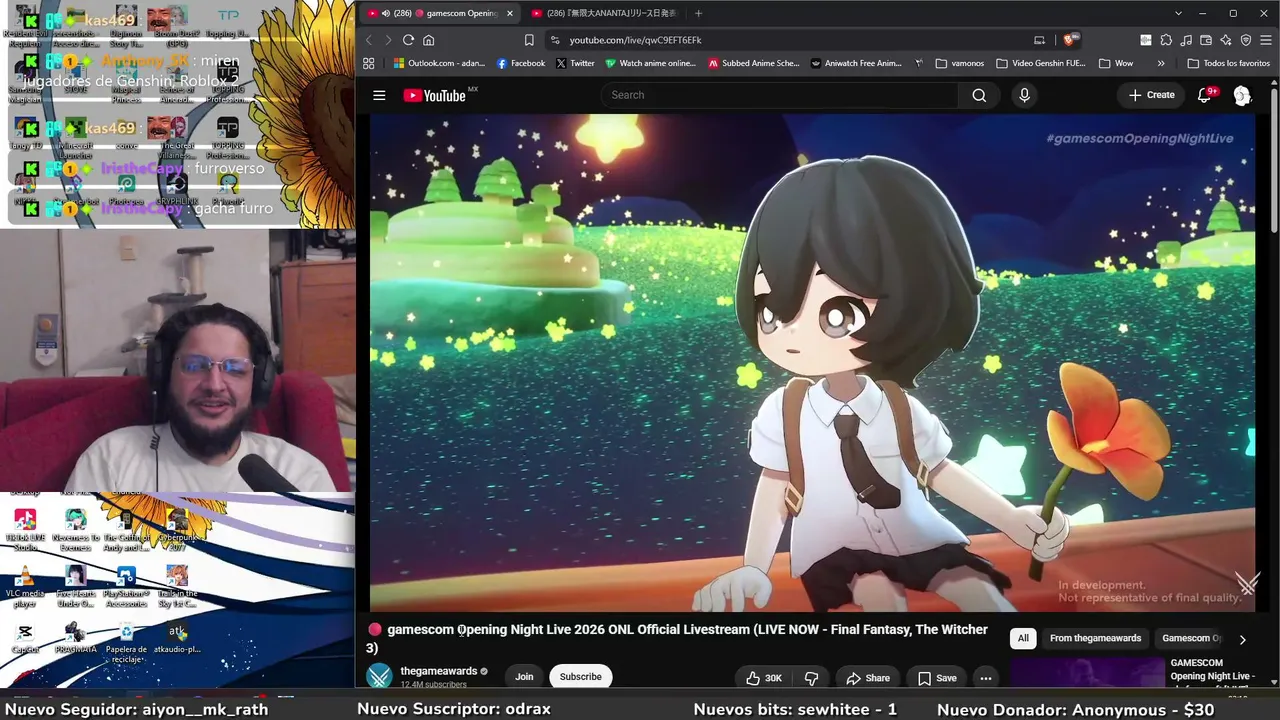Open the vamonos bookmarks folder
This screenshot has height=720, width=1280.
[960, 63]
